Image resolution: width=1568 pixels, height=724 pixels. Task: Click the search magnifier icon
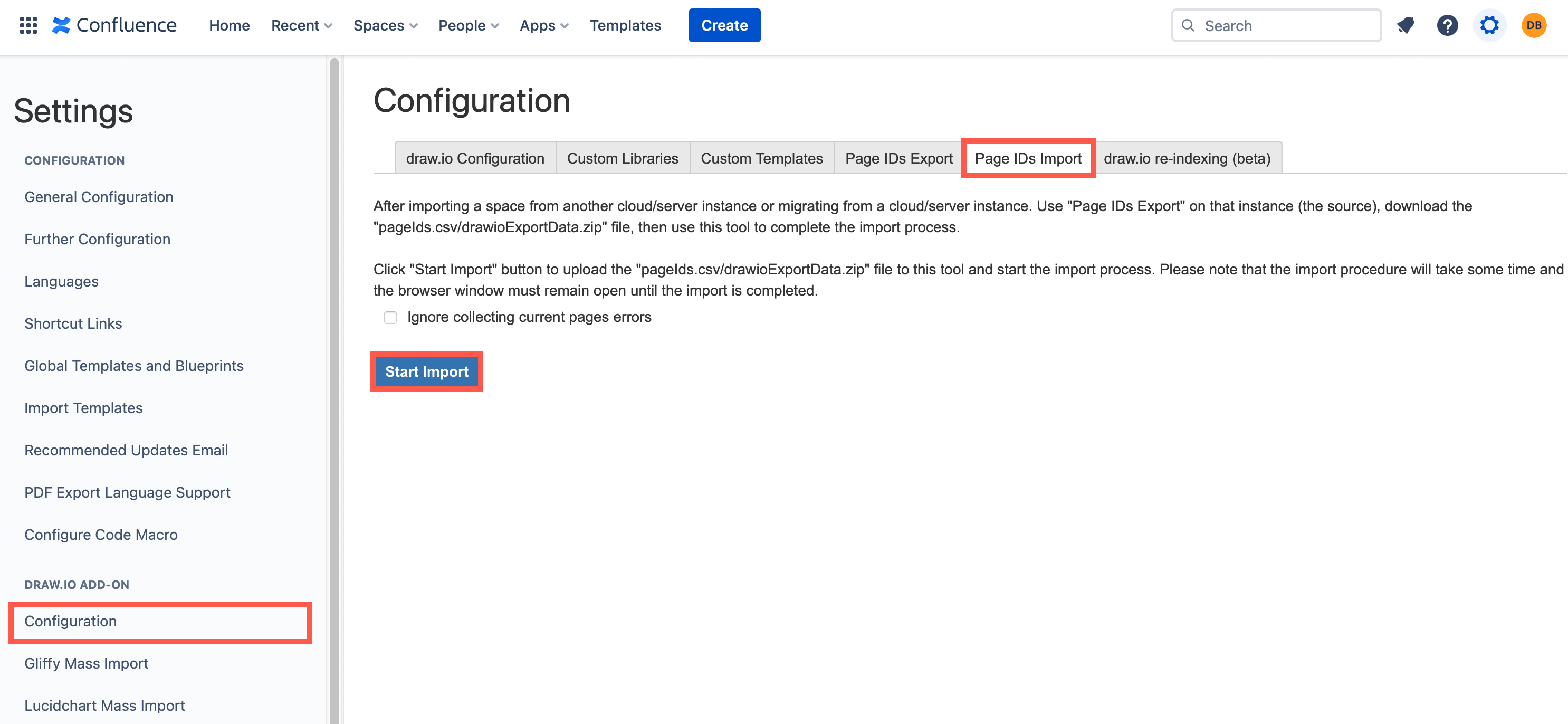pyautogui.click(x=1188, y=25)
